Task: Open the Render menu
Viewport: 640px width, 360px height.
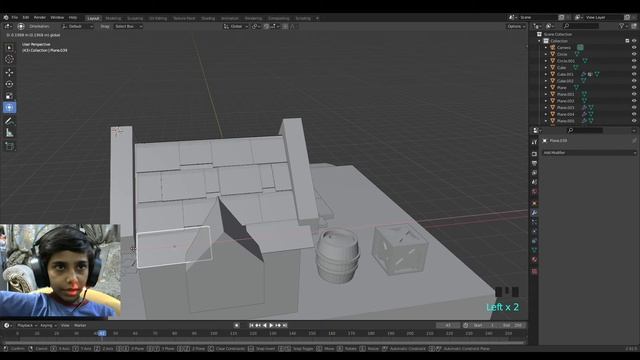Action: [x=40, y=18]
